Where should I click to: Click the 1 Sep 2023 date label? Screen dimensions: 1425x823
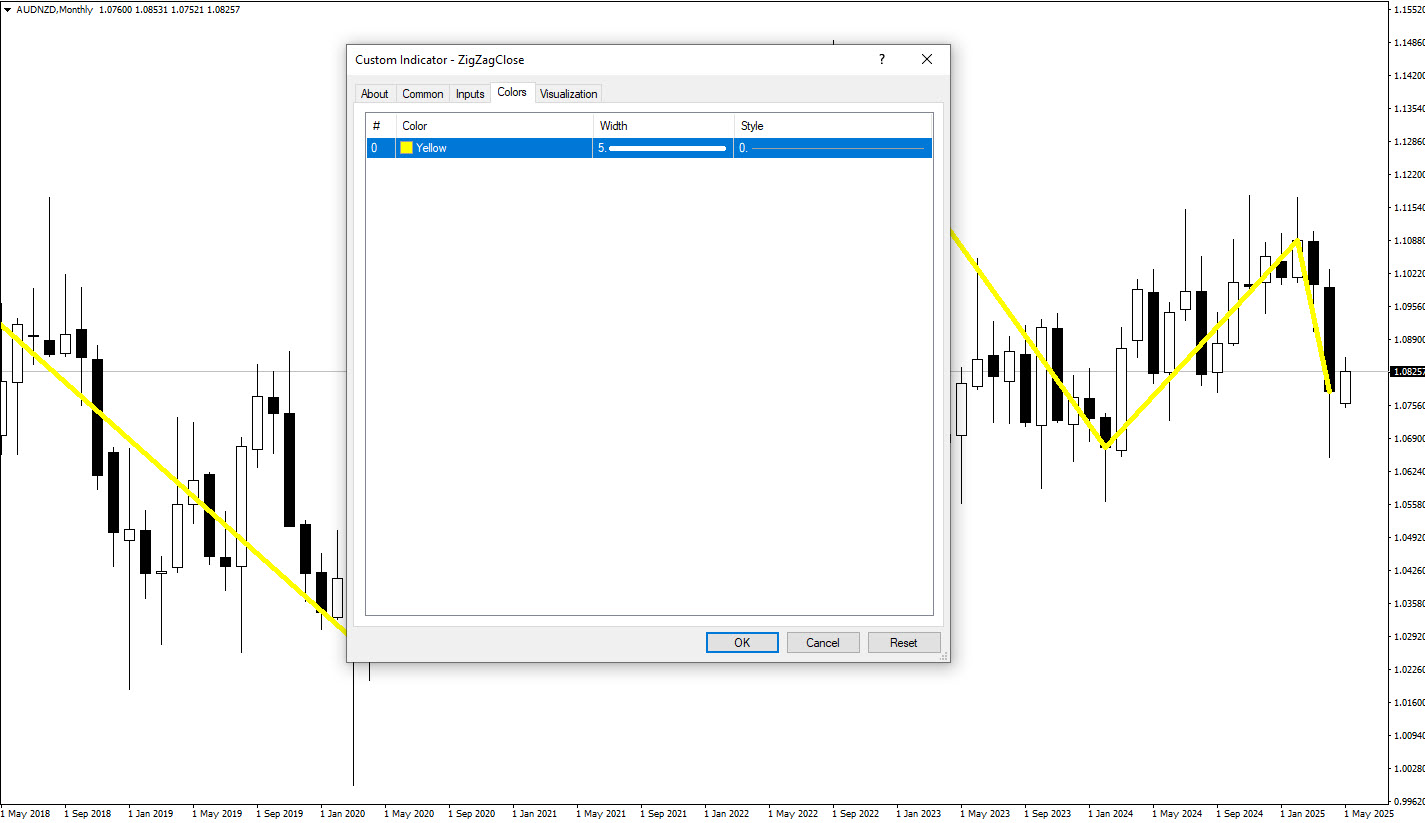coord(1047,814)
